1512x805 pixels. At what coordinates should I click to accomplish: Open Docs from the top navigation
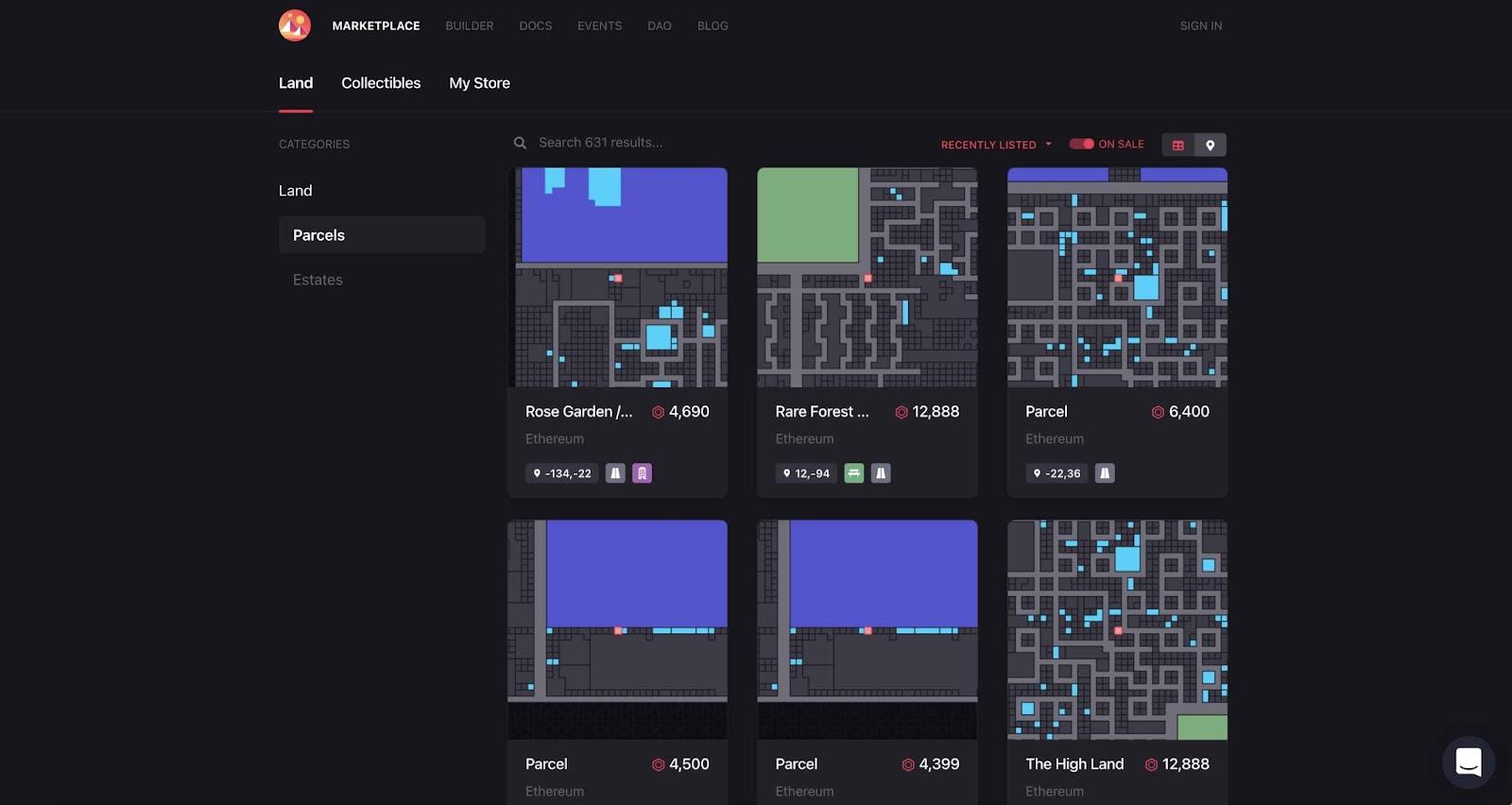tap(536, 26)
